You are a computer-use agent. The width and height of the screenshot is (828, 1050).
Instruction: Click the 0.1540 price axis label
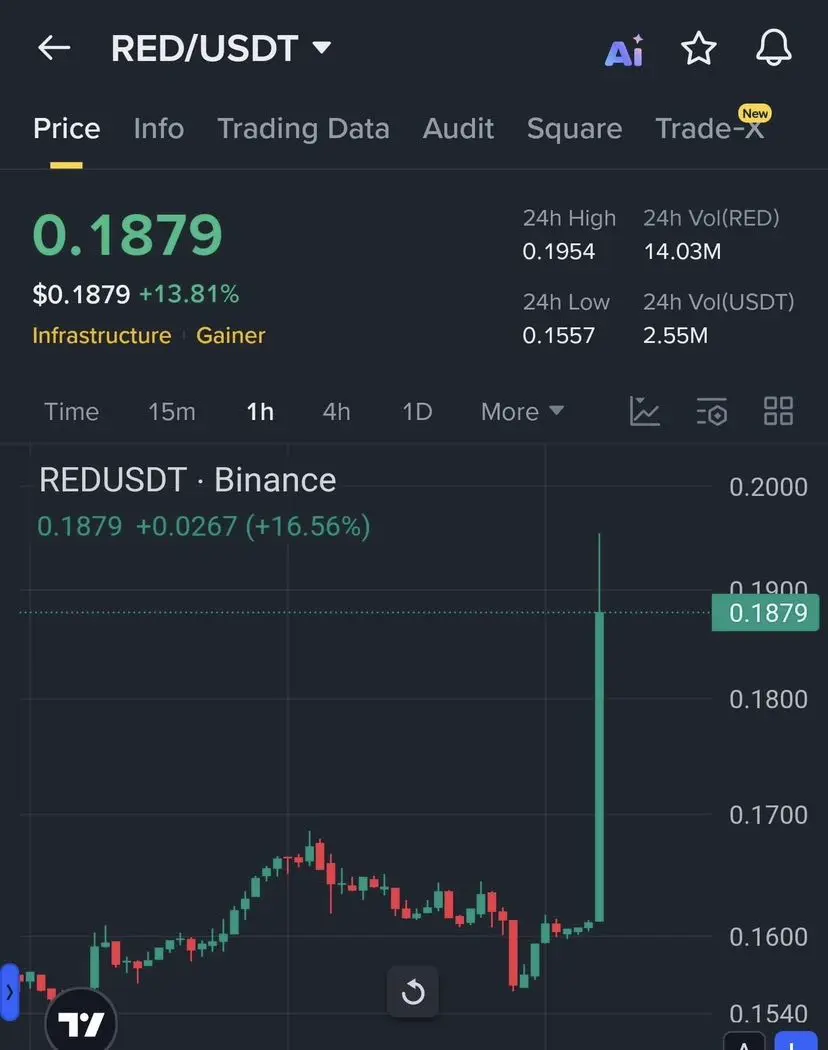click(x=768, y=1014)
